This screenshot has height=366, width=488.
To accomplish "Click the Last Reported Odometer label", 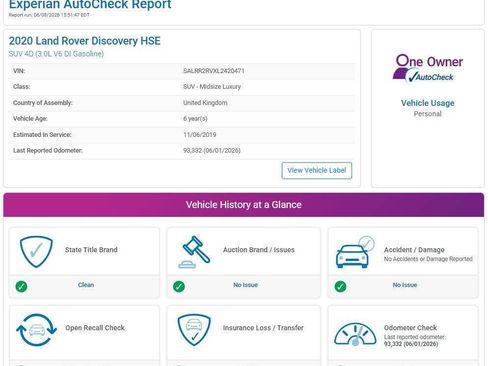I will (x=48, y=151).
